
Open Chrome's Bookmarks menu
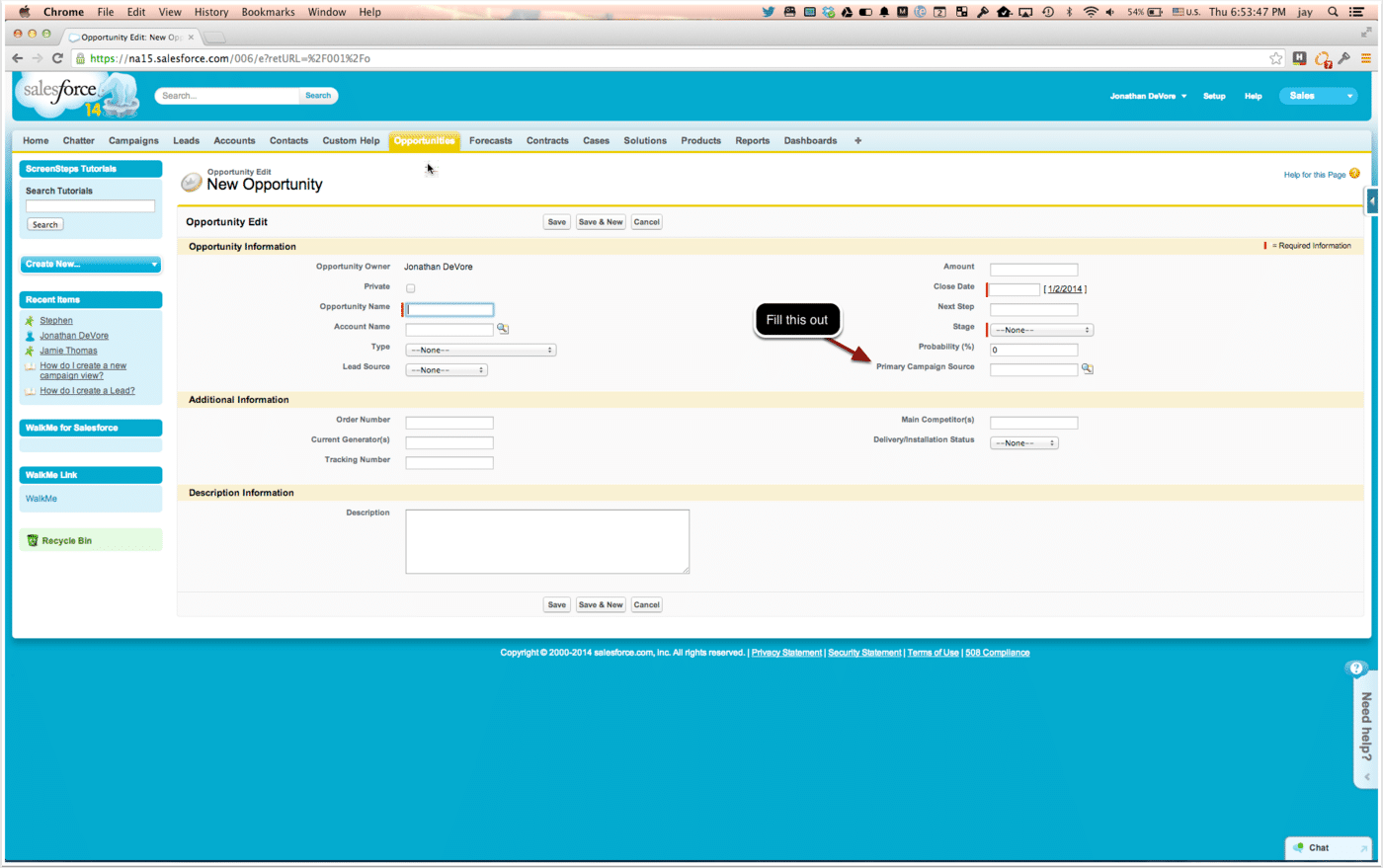click(268, 12)
